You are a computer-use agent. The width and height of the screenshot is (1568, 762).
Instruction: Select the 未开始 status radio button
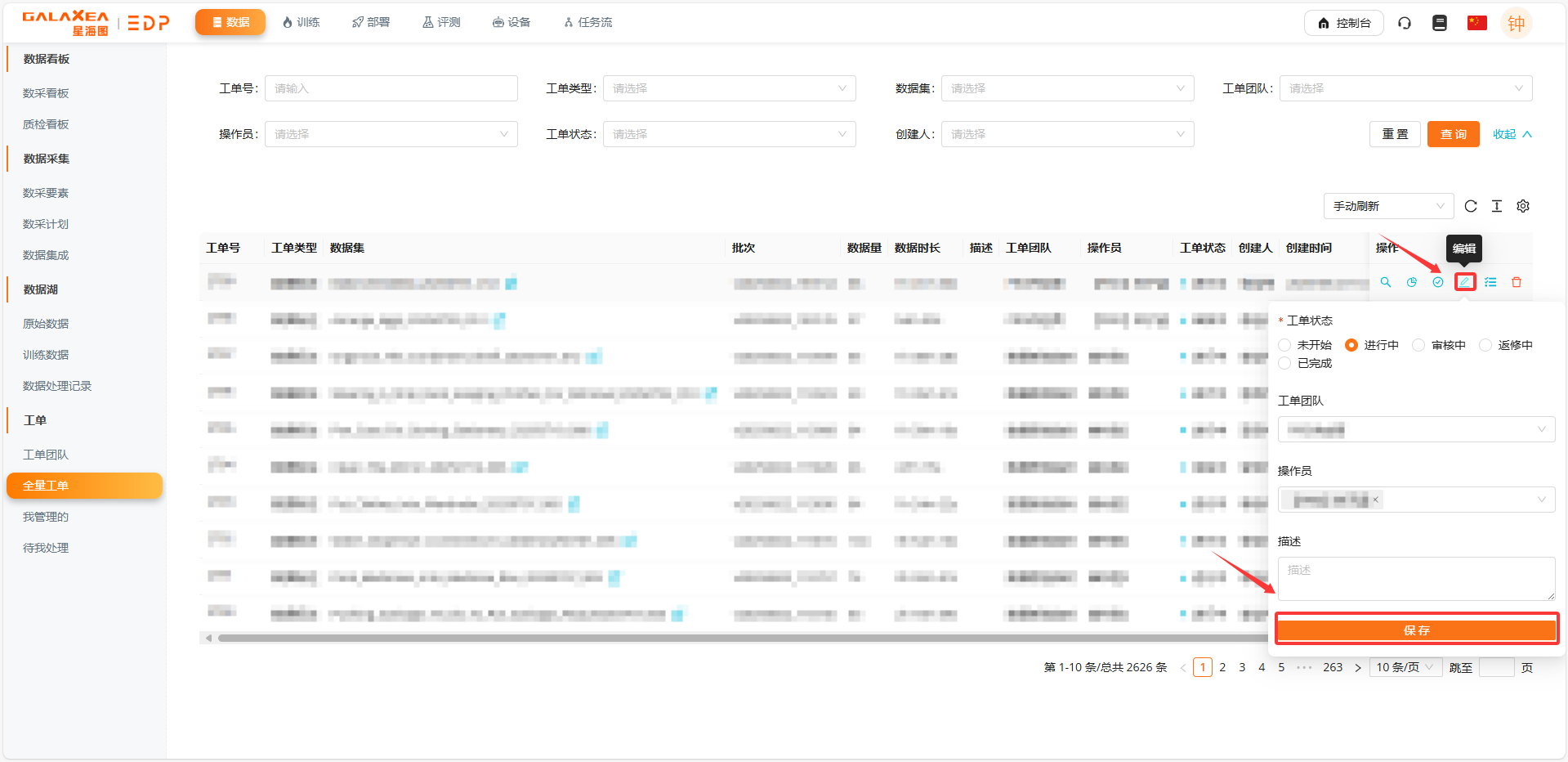pyautogui.click(x=1285, y=345)
